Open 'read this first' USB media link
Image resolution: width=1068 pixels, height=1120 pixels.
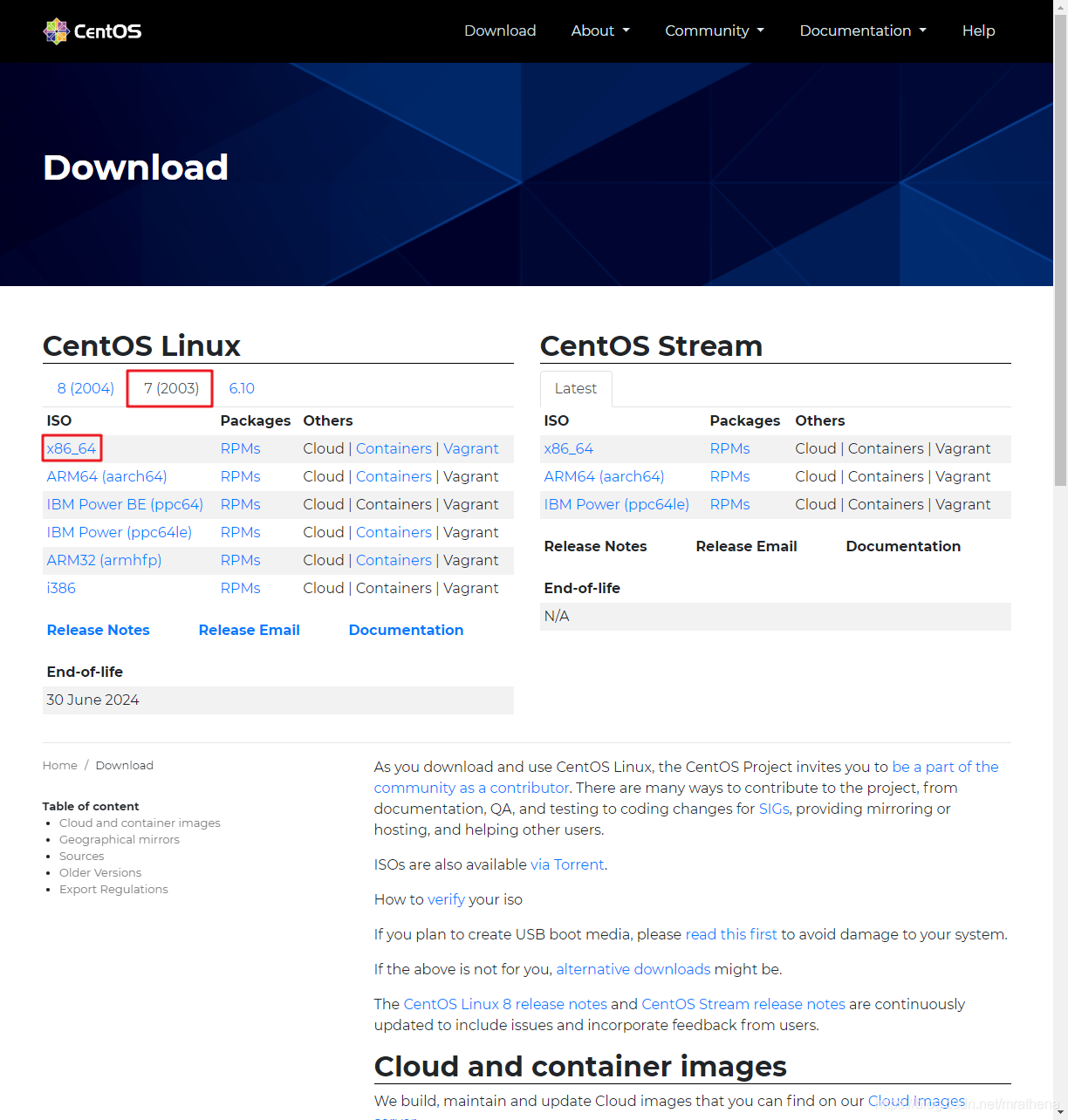[x=731, y=934]
